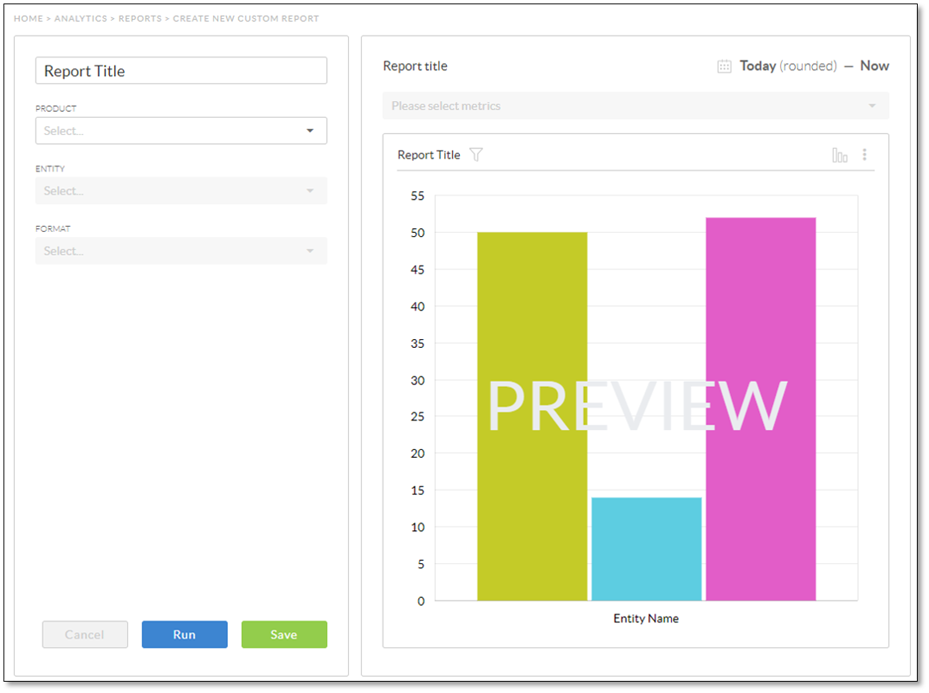Click 'Today (rounded)' start date

[788, 66]
